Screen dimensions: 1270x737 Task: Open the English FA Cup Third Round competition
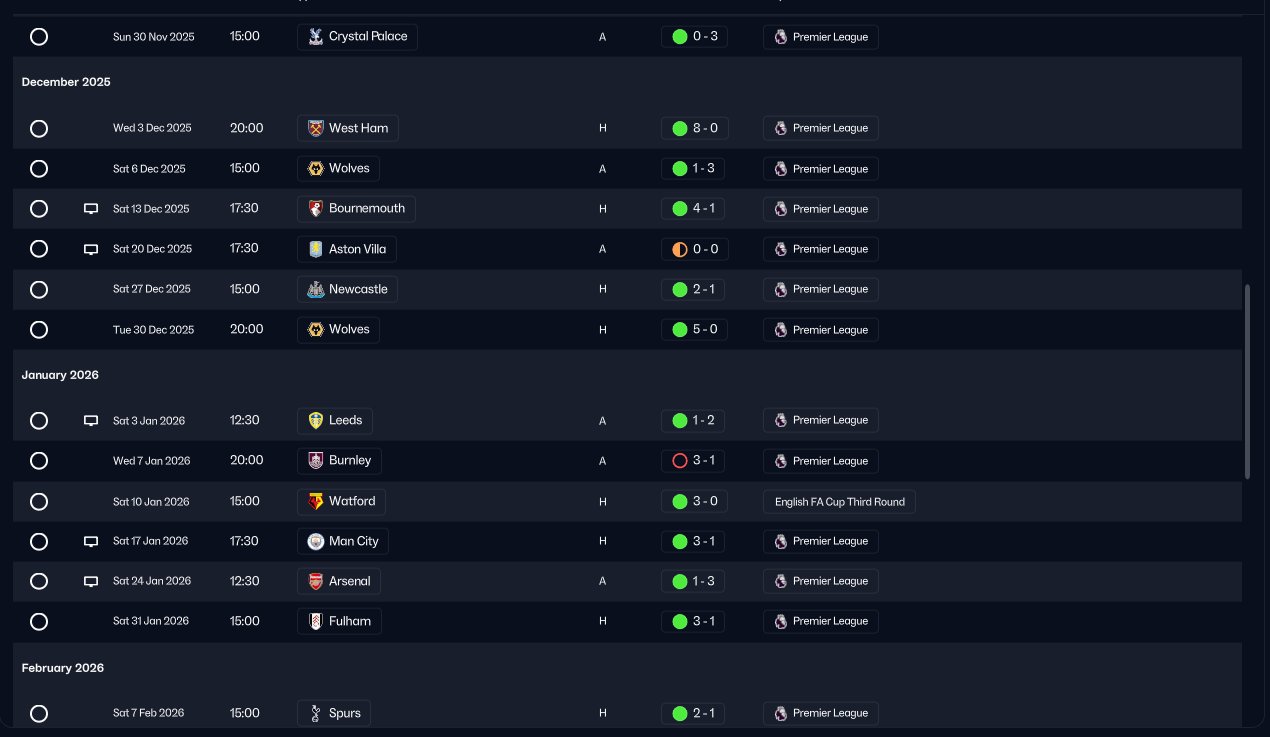click(839, 502)
